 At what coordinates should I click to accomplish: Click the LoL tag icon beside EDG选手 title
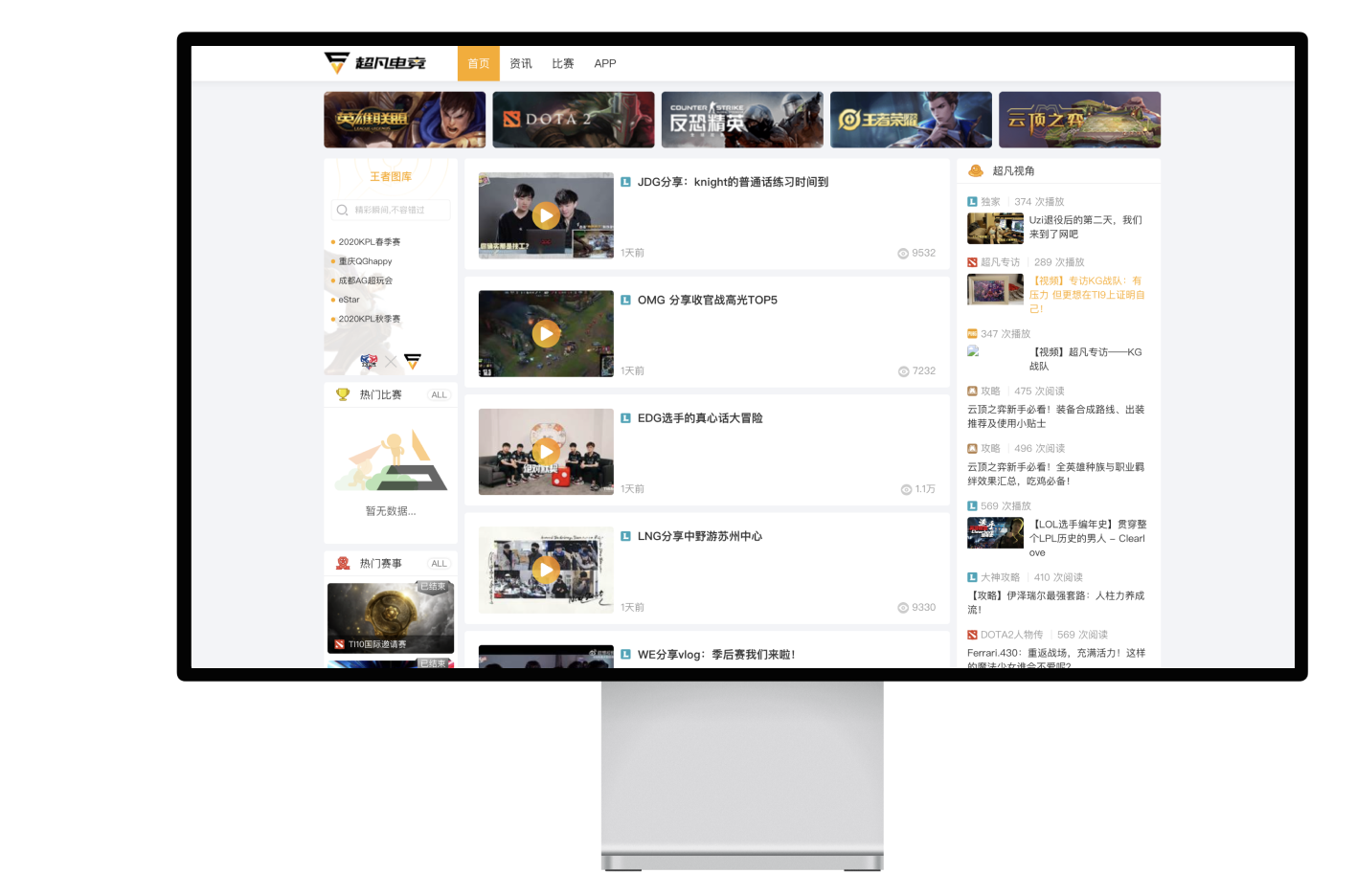click(x=625, y=418)
